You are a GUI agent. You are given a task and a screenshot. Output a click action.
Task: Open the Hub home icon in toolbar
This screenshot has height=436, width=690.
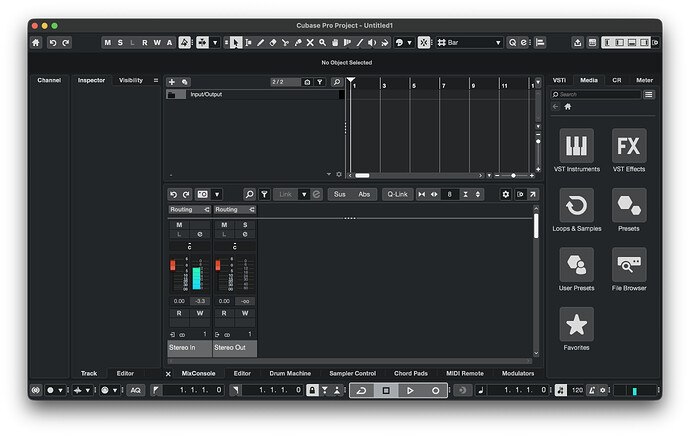point(36,43)
